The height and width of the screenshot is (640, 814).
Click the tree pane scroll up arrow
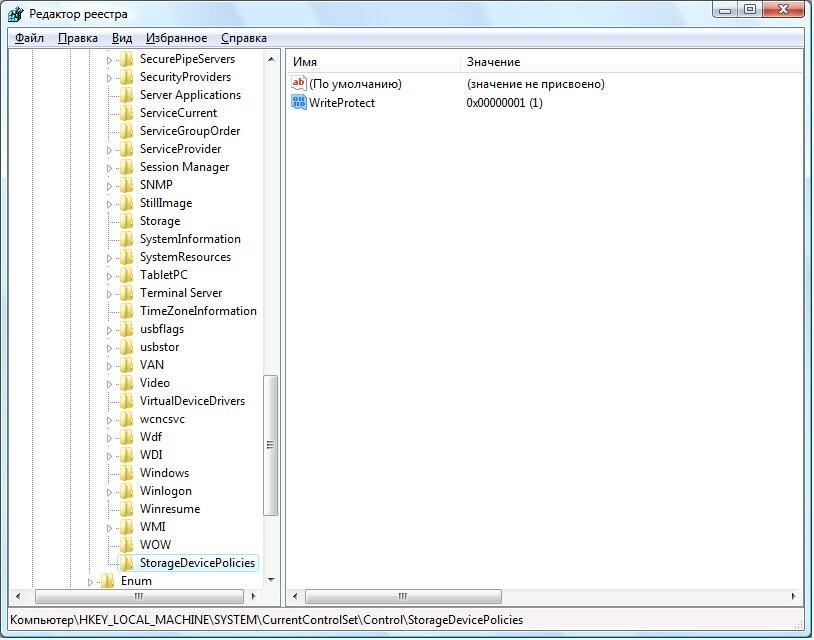(x=271, y=59)
